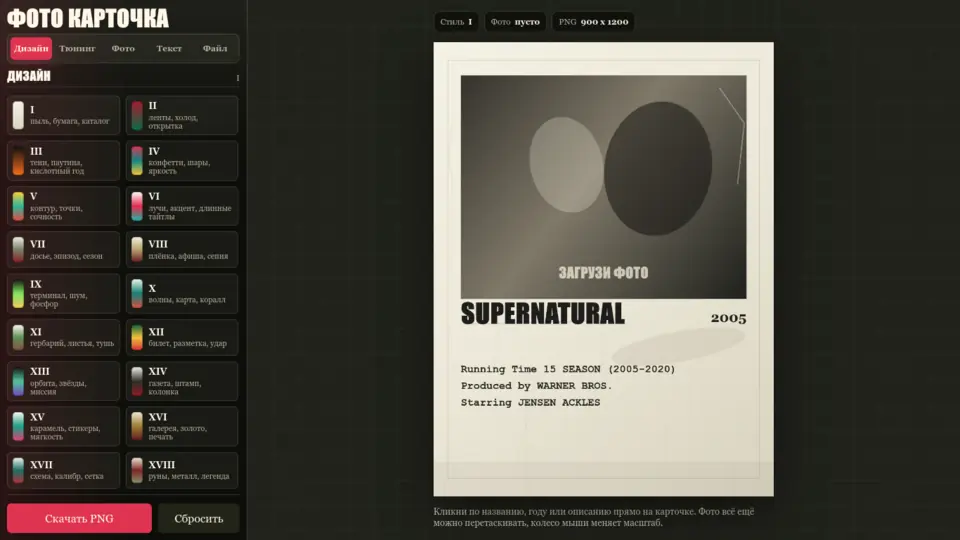Select design style XVIII runes metal
Screen dimensions: 960x540
coord(182,470)
